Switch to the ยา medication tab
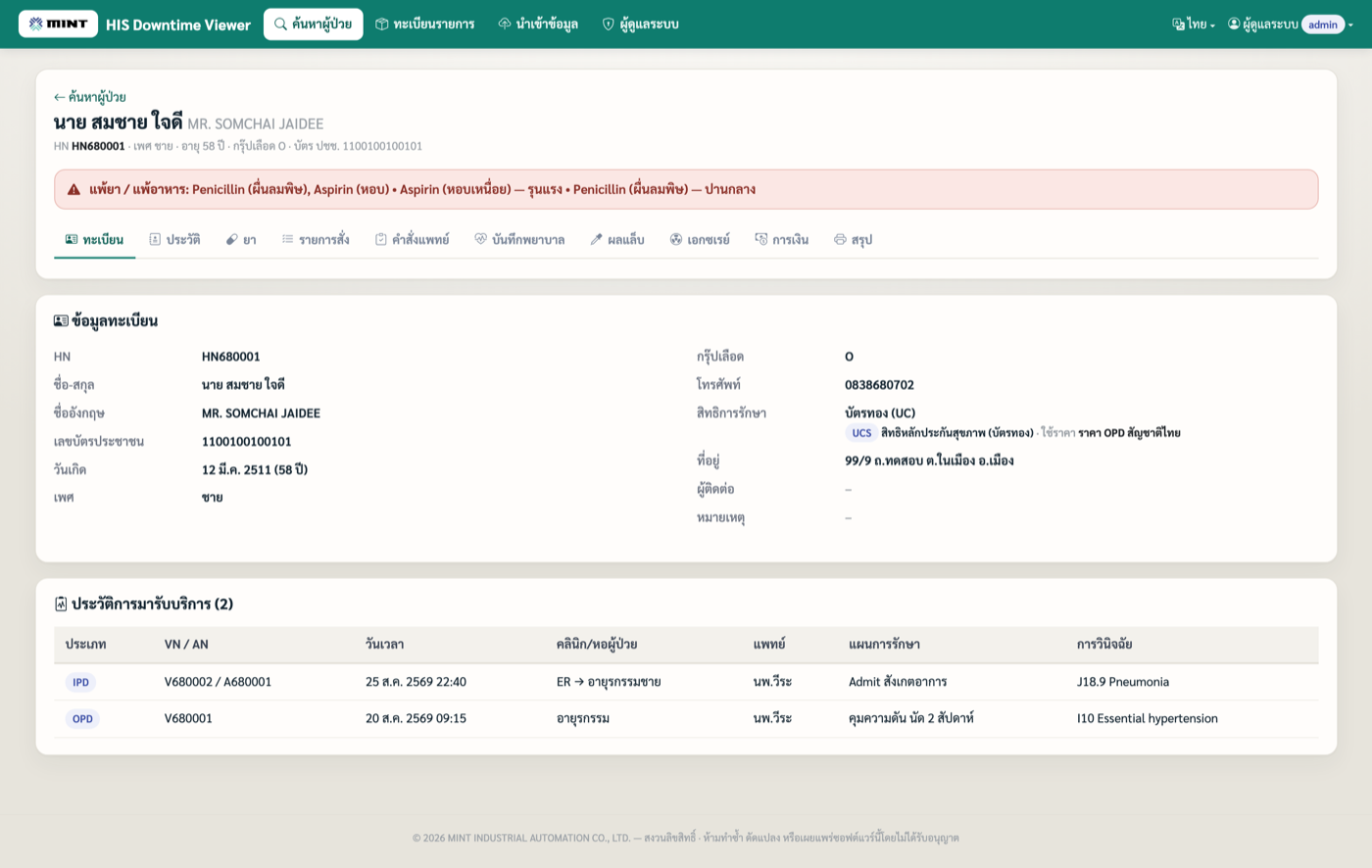 241,240
